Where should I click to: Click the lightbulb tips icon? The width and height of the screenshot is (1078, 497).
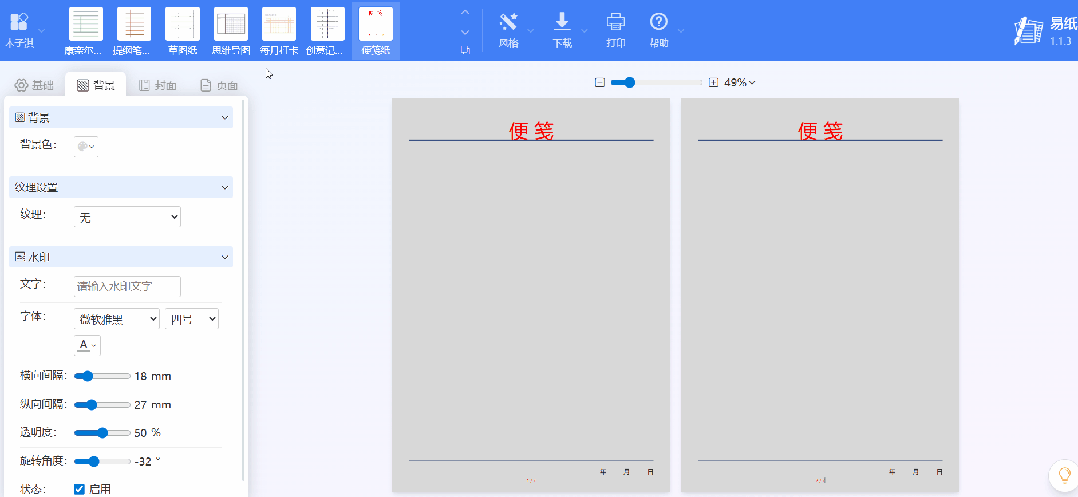pyautogui.click(x=1064, y=475)
